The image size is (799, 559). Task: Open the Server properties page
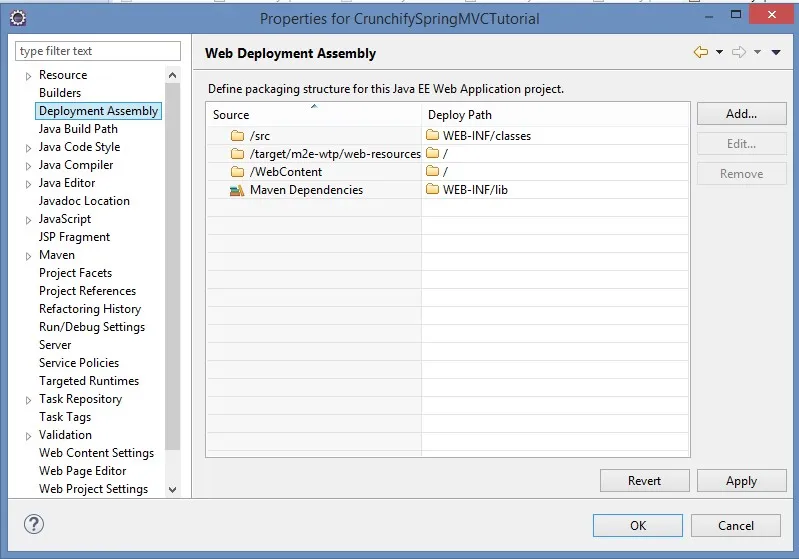[55, 345]
